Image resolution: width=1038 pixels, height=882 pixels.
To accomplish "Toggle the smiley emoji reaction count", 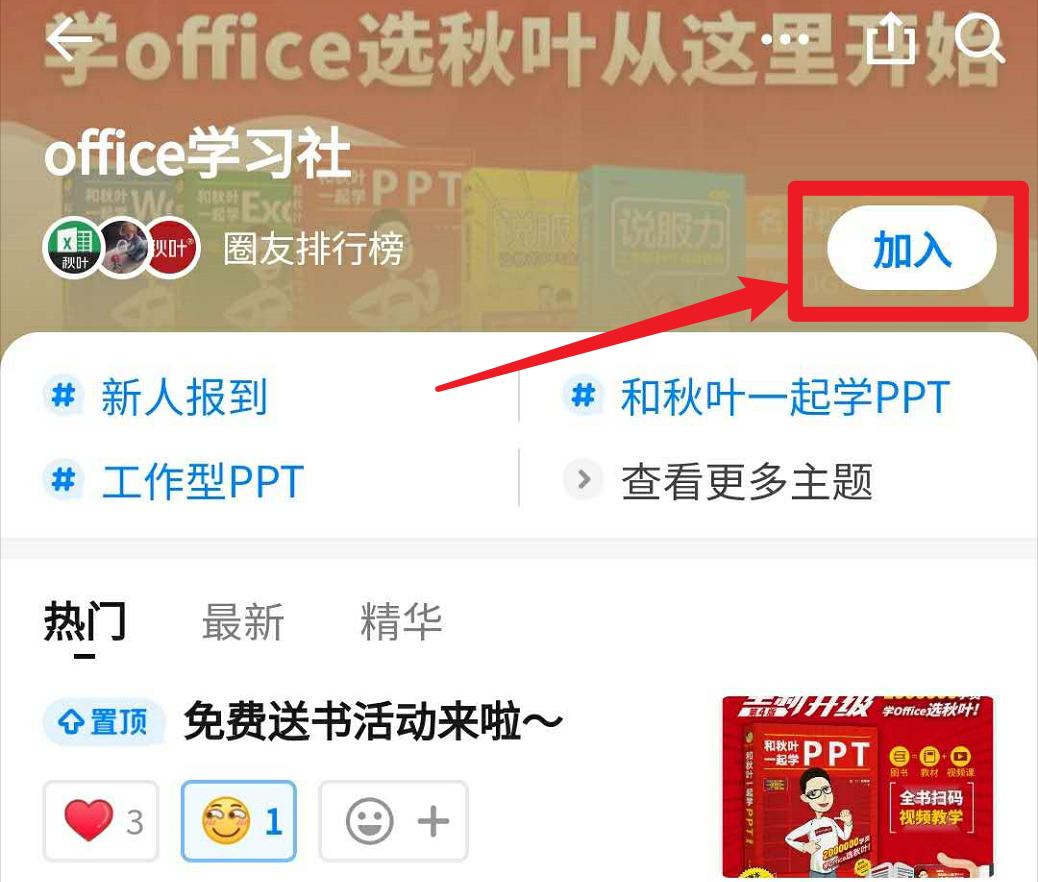I will (x=239, y=821).
